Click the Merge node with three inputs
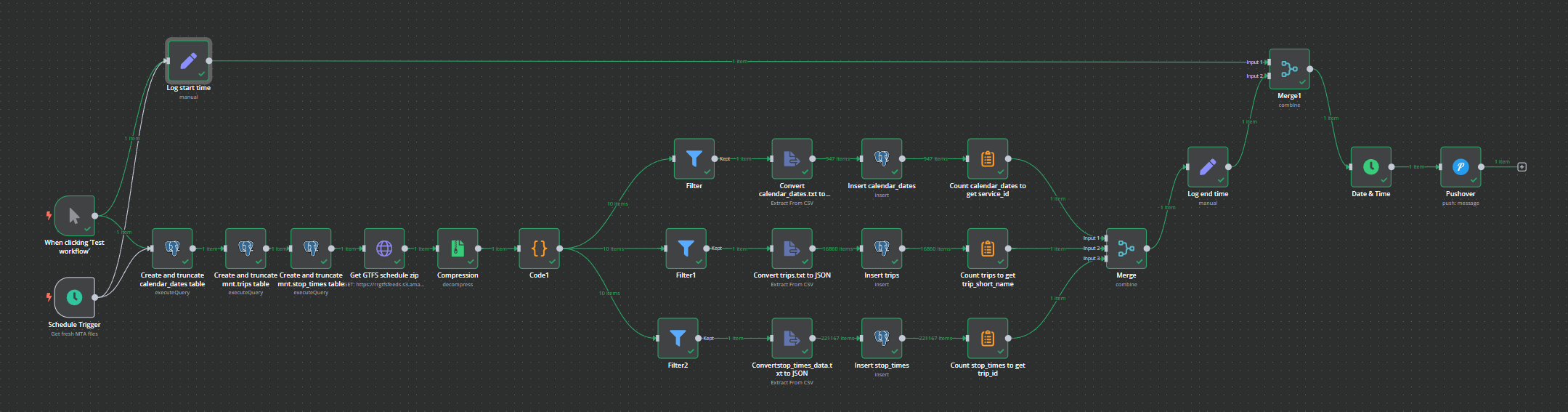The height and width of the screenshot is (412, 1568). (x=1126, y=249)
